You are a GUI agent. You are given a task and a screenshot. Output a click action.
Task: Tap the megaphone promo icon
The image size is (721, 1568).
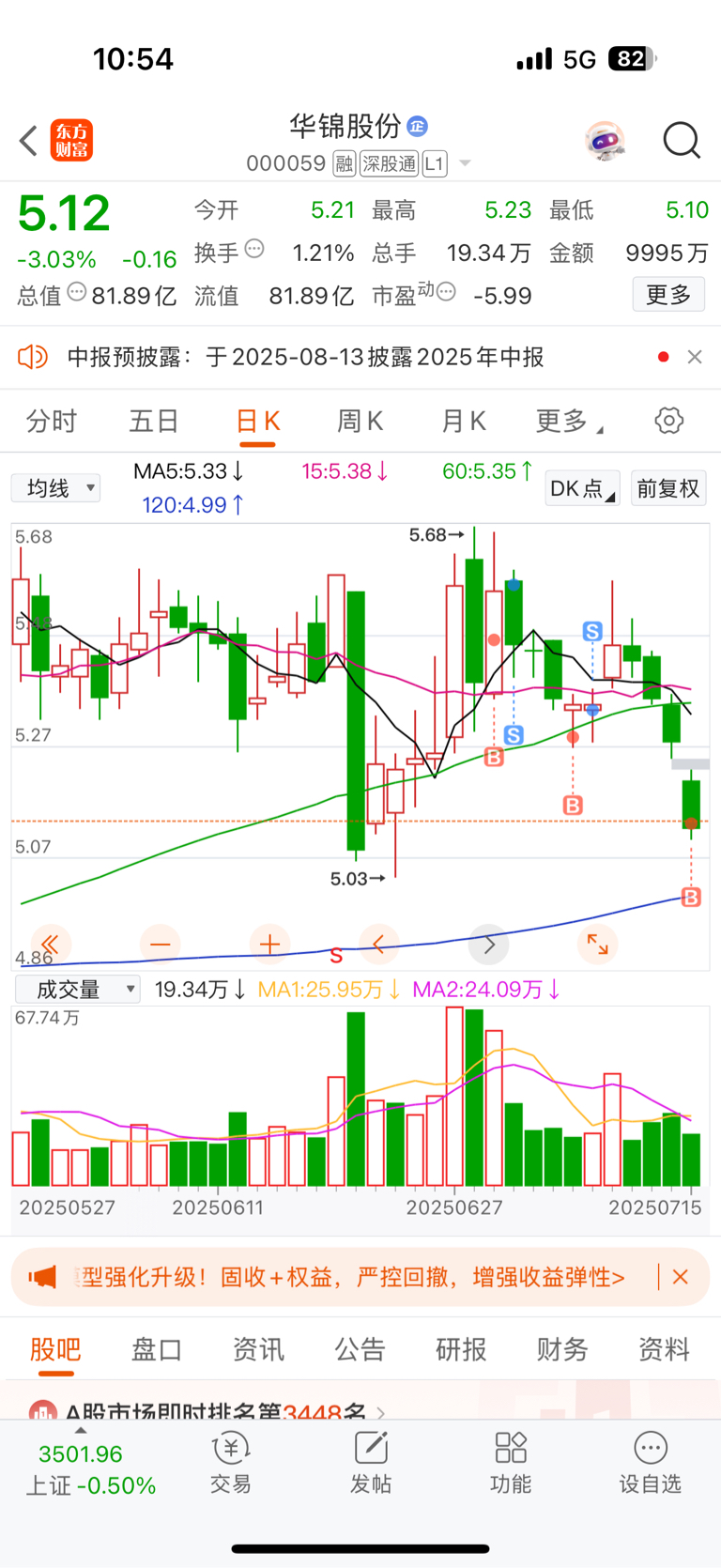42,1277
